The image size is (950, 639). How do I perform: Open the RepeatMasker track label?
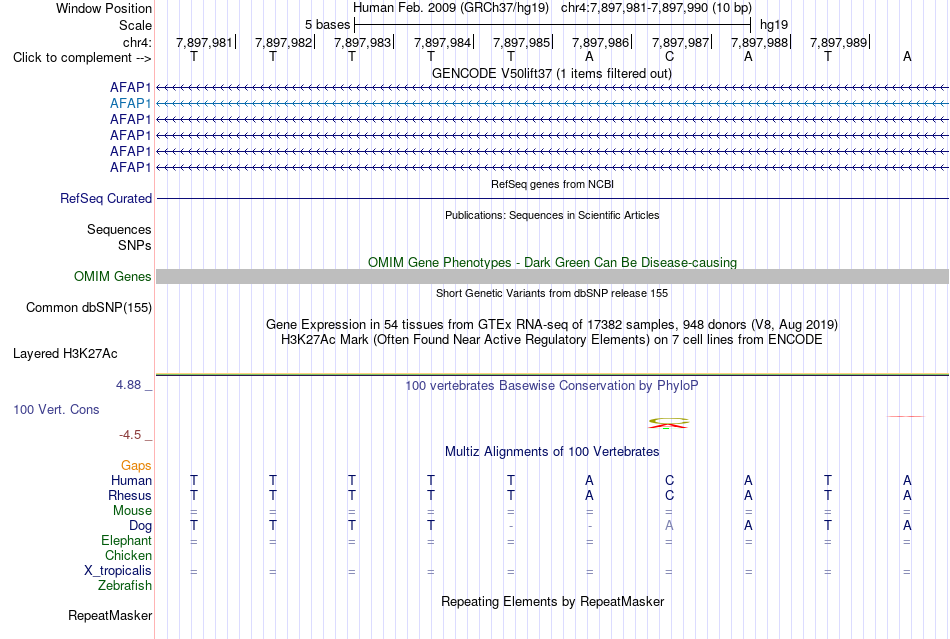point(110,615)
